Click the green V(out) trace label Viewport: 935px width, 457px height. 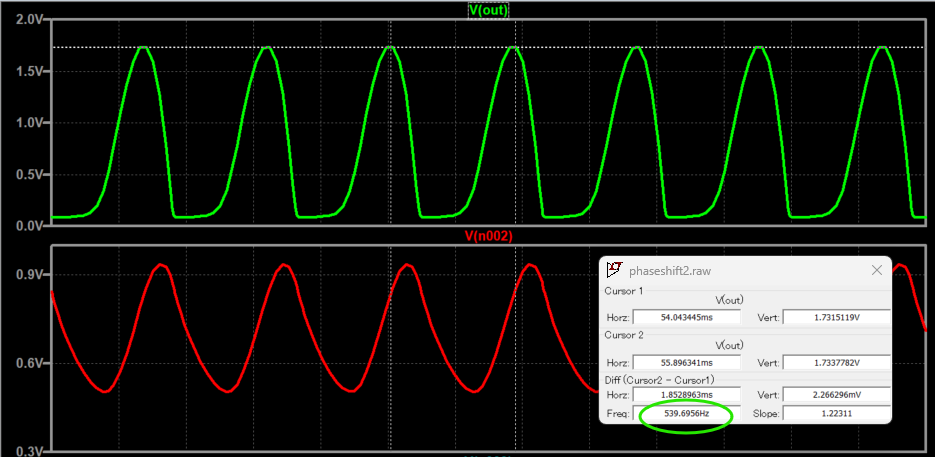tap(487, 10)
